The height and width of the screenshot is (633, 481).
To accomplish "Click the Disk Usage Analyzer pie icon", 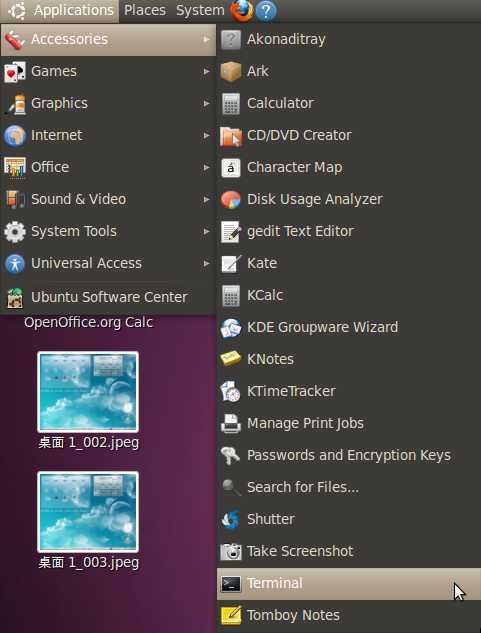I will 231,199.
